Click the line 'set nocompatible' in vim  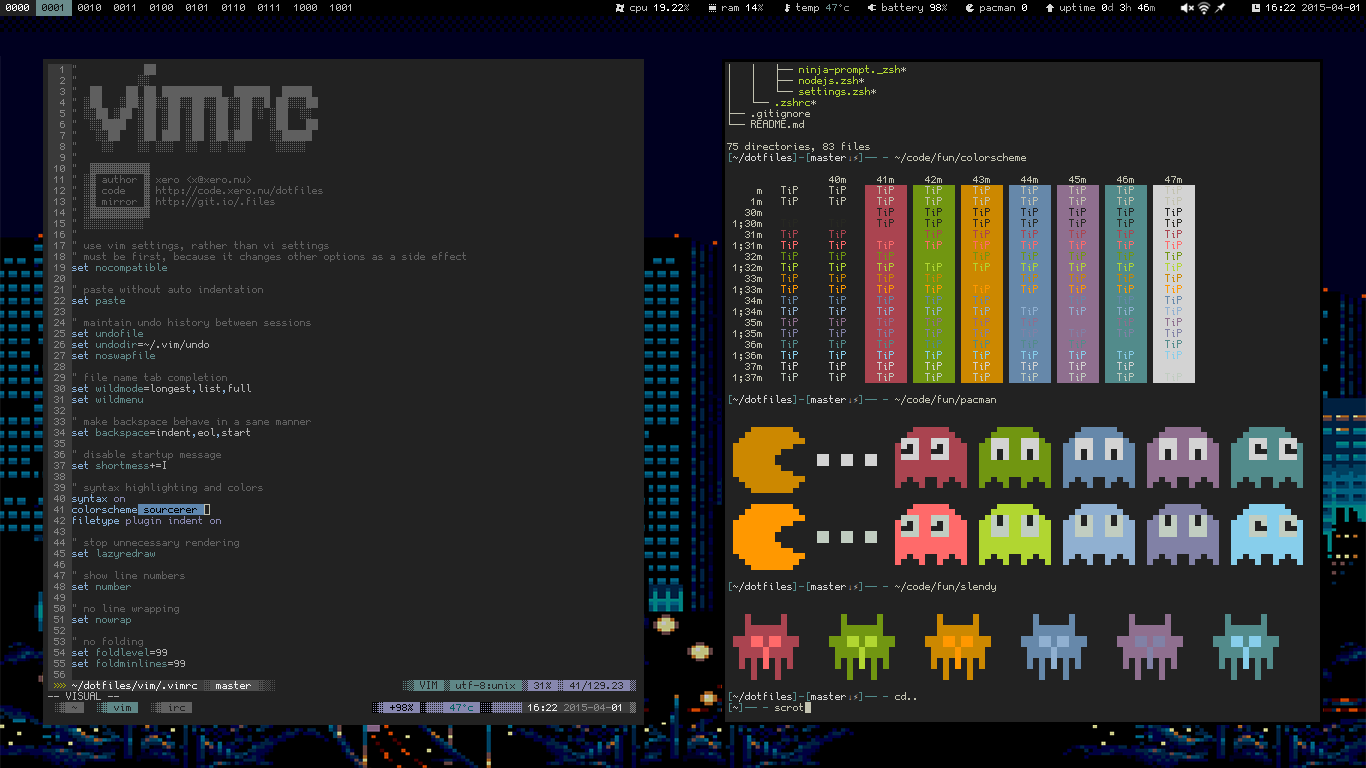120,268
